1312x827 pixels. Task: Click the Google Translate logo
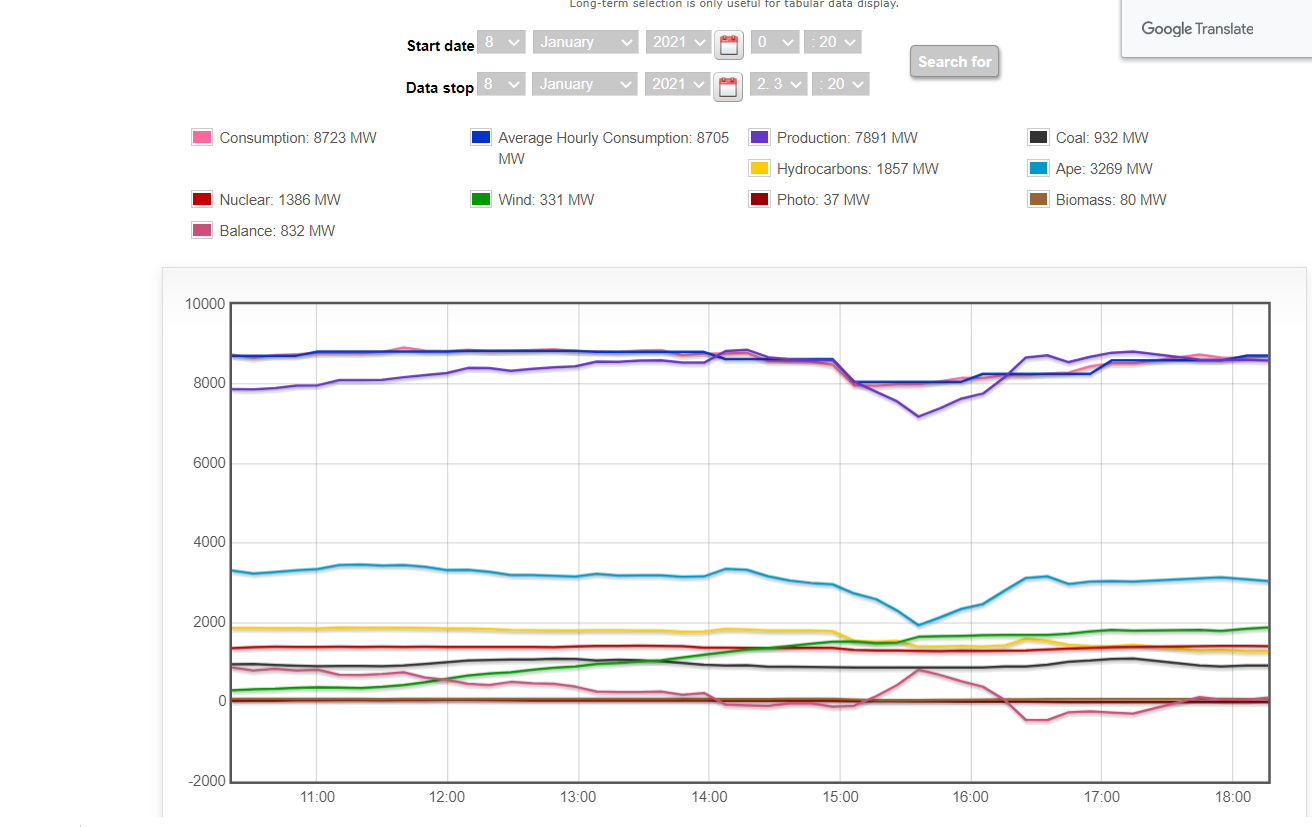(x=1197, y=29)
